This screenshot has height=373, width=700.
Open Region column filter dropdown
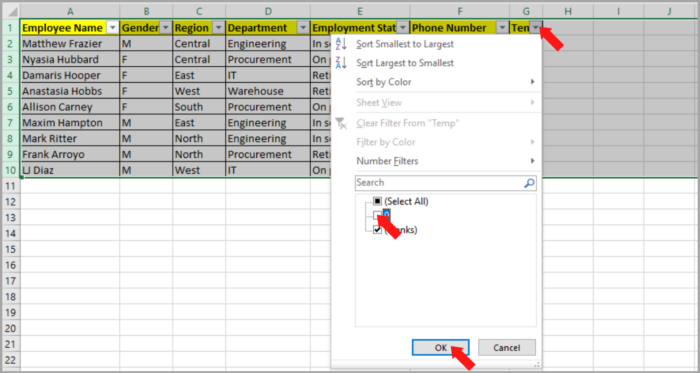[x=218, y=28]
